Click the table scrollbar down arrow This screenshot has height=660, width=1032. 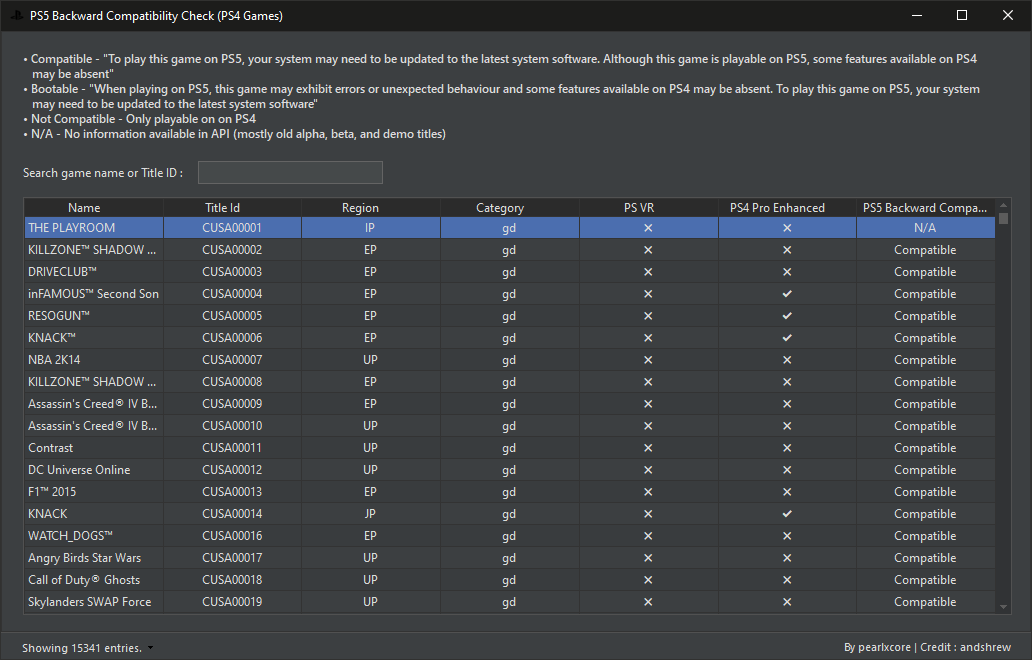[1003, 607]
